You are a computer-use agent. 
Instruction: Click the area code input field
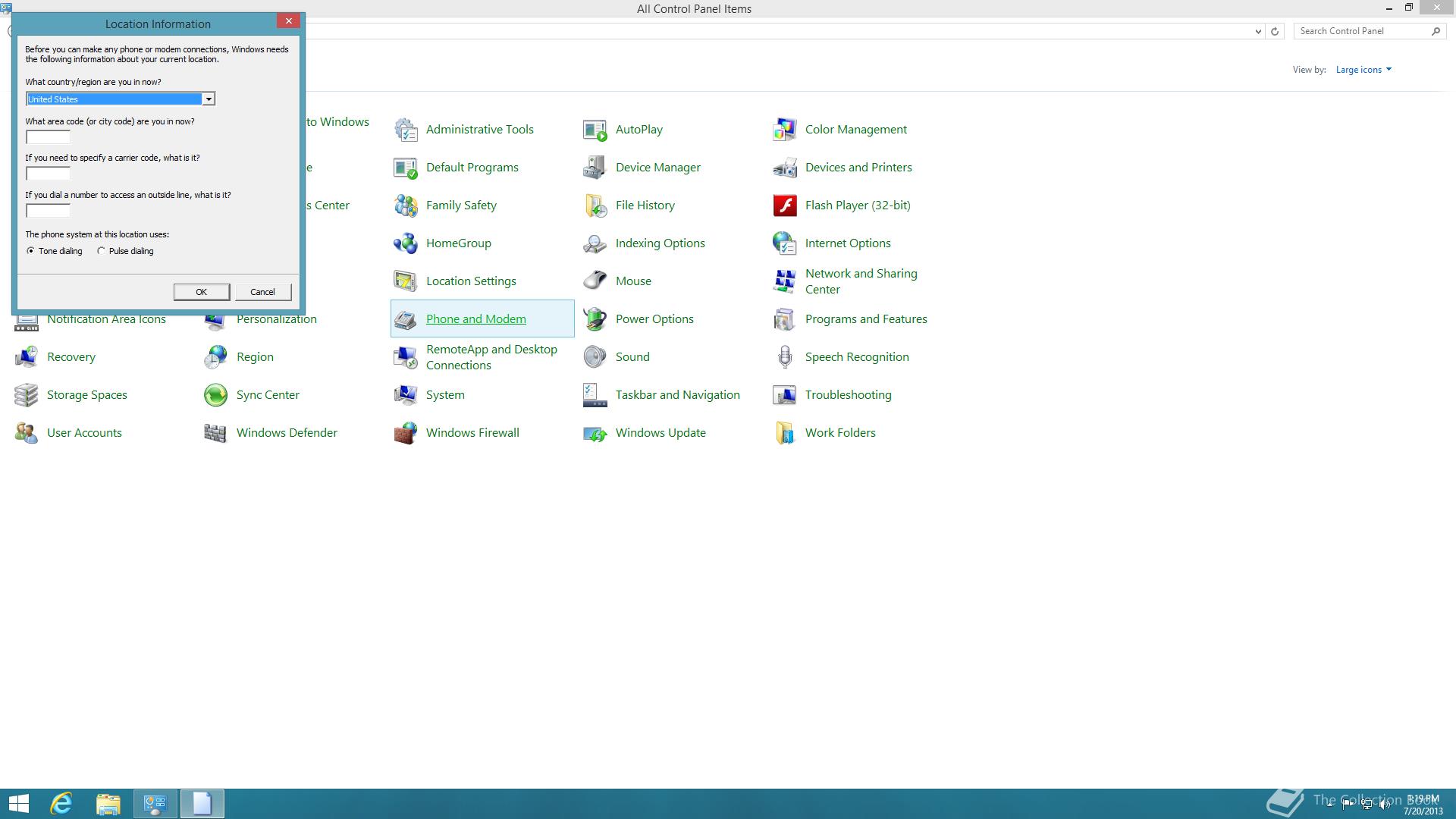(x=48, y=137)
